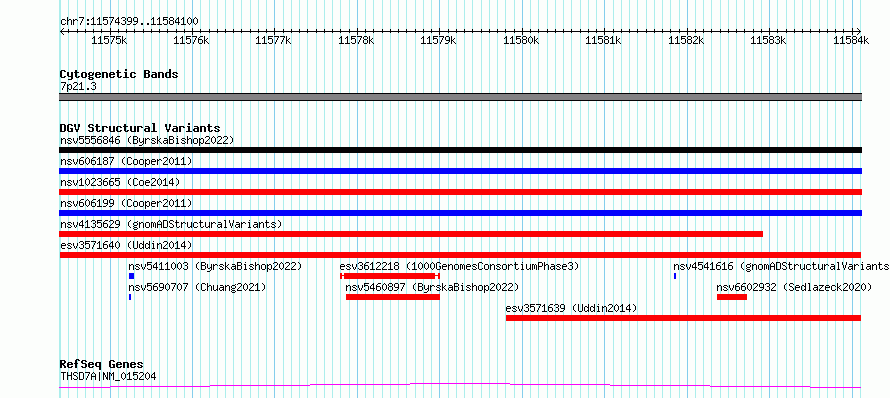Select the red nsv5460897 (ByrskaBishop2022) bar
Image resolution: width=890 pixels, height=398 pixels.
coord(393,297)
